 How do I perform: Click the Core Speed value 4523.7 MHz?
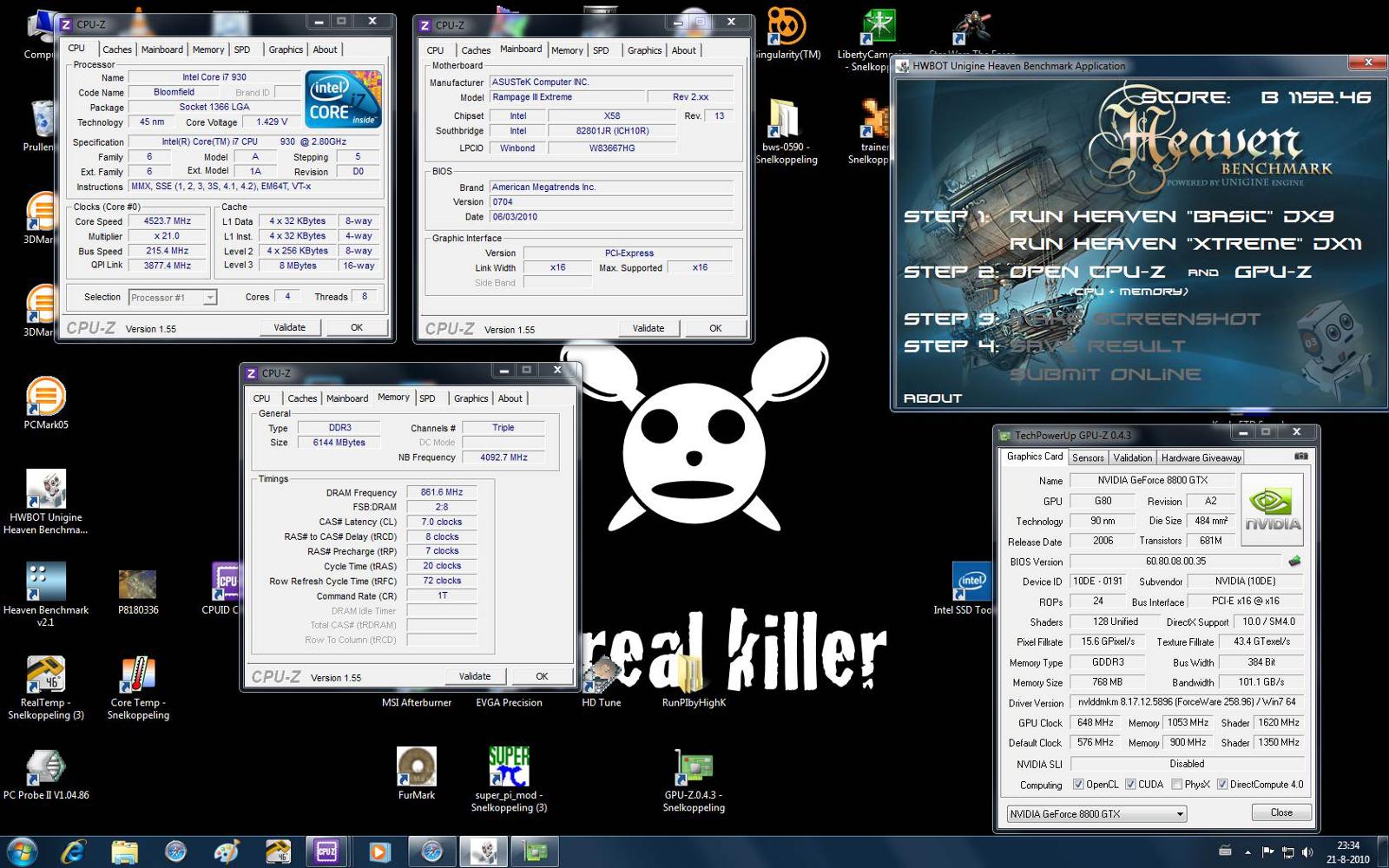click(x=168, y=221)
